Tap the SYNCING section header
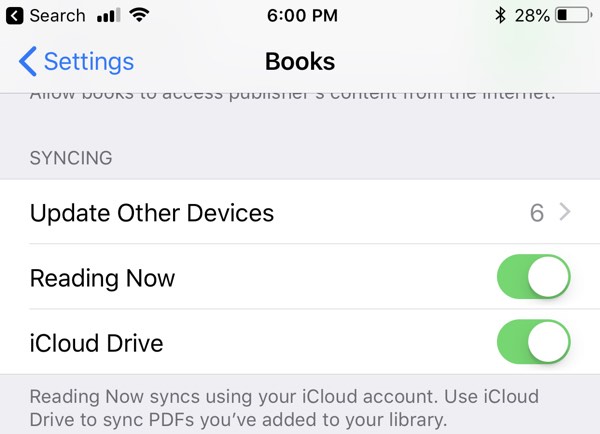Viewport: 600px width, 434px height. click(x=71, y=158)
